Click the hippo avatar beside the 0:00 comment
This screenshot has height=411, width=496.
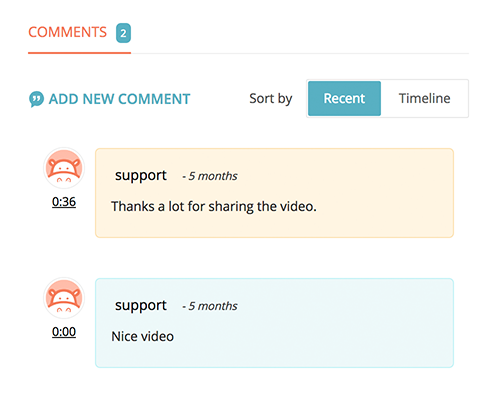point(64,298)
